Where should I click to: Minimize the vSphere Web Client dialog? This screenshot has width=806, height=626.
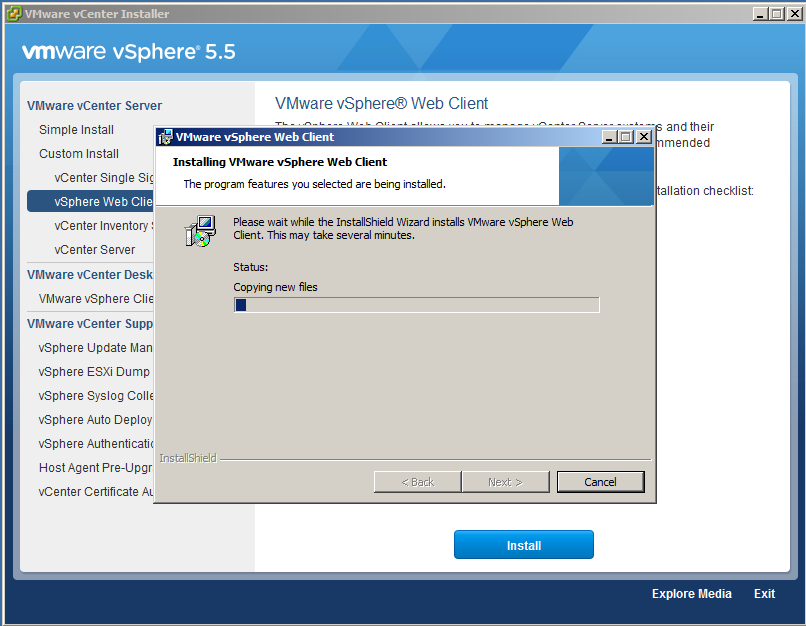[x=609, y=137]
